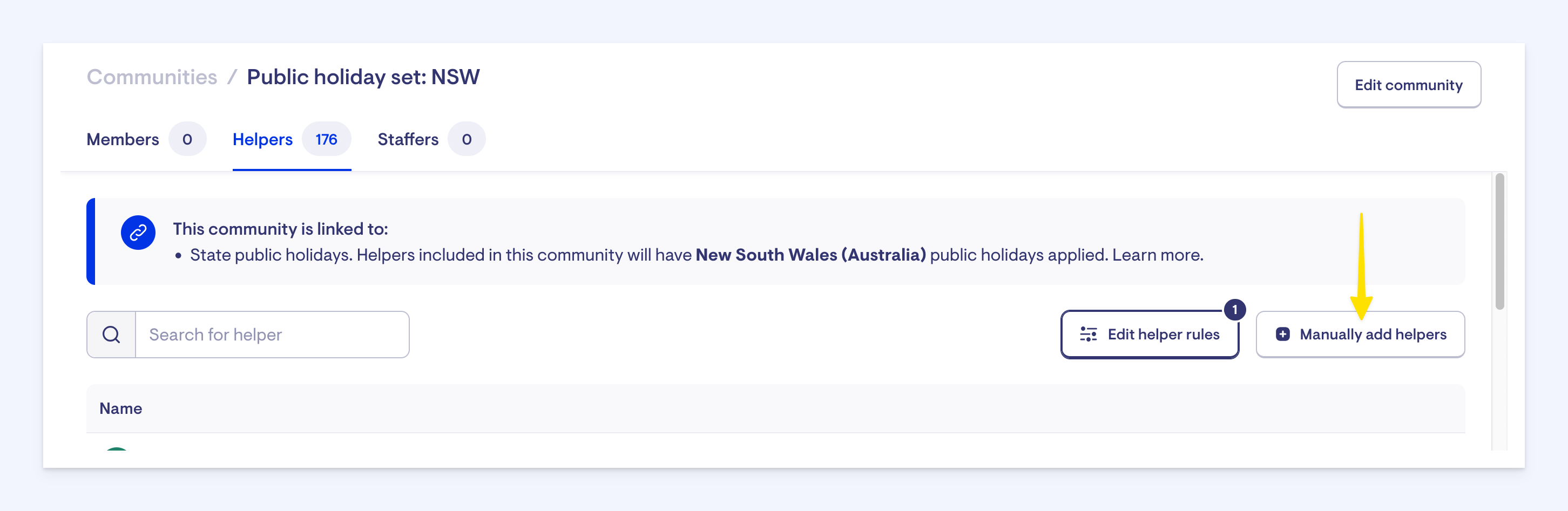Open the Staffers tab
Screen dimensions: 1568x511
coord(408,139)
